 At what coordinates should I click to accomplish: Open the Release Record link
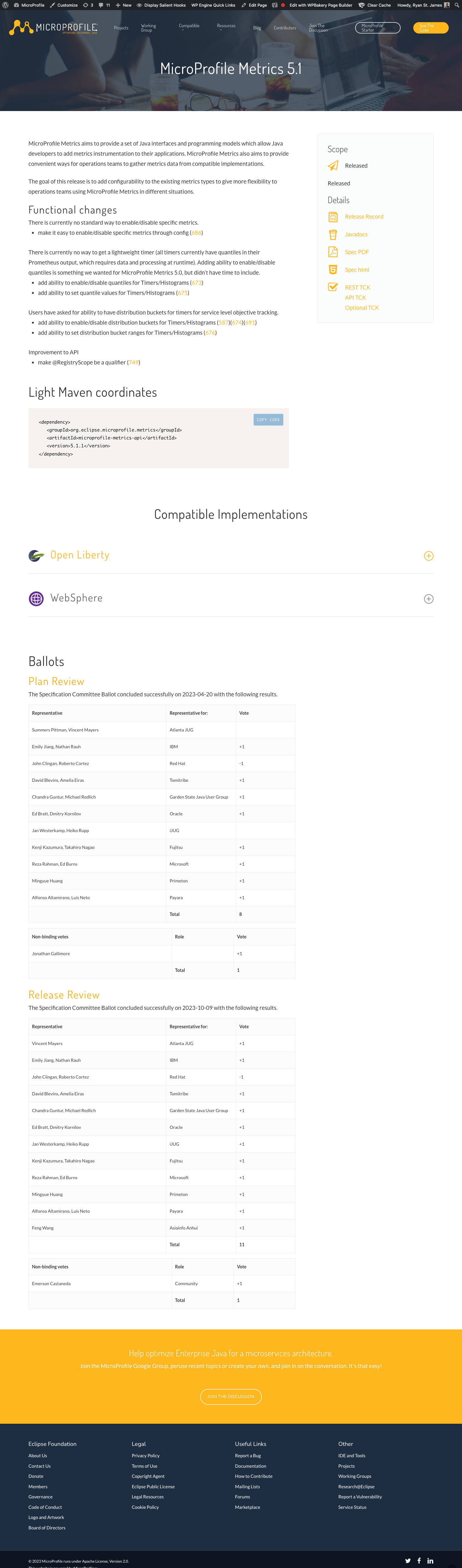pos(364,217)
